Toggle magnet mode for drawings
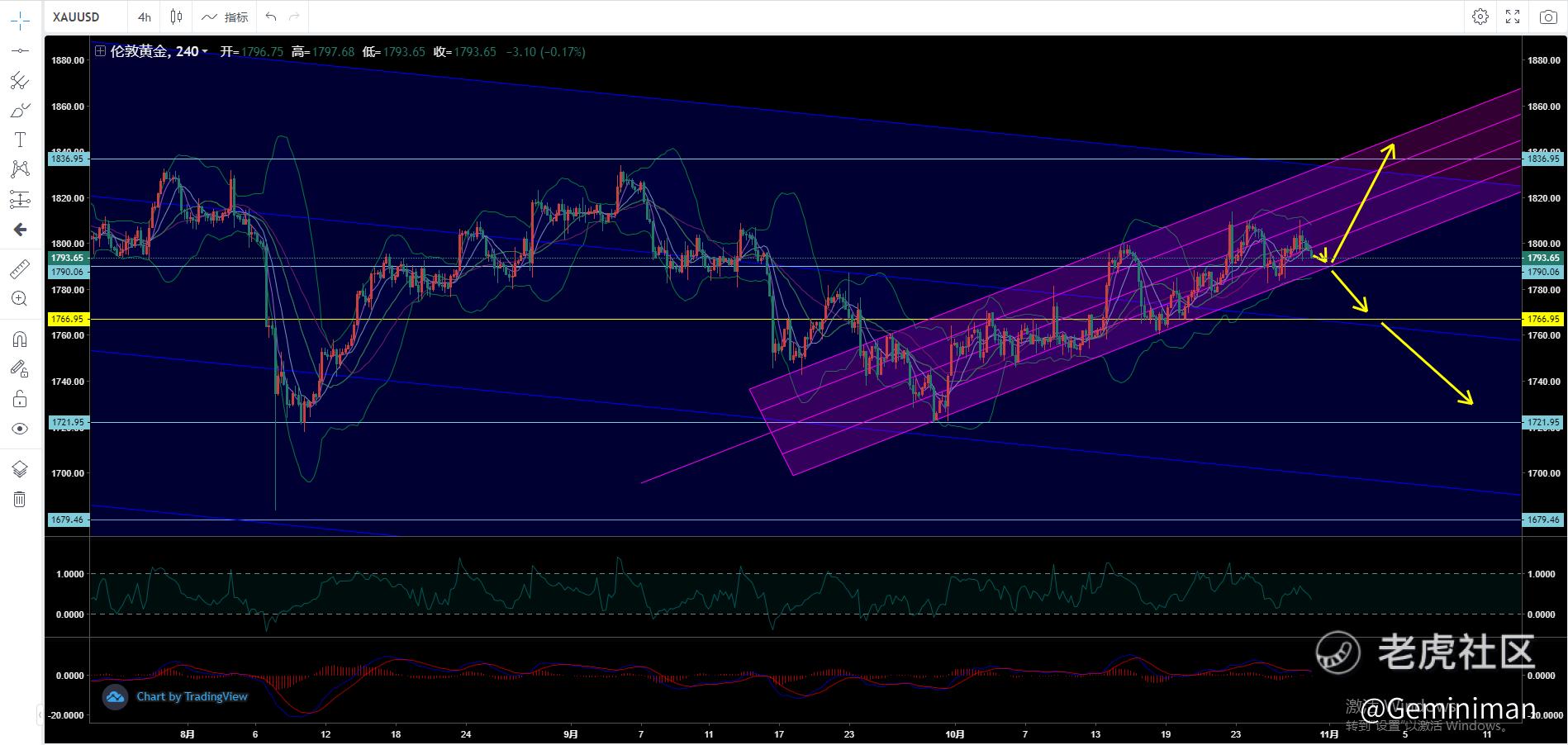Screen dimensions: 1568x745 coord(20,339)
